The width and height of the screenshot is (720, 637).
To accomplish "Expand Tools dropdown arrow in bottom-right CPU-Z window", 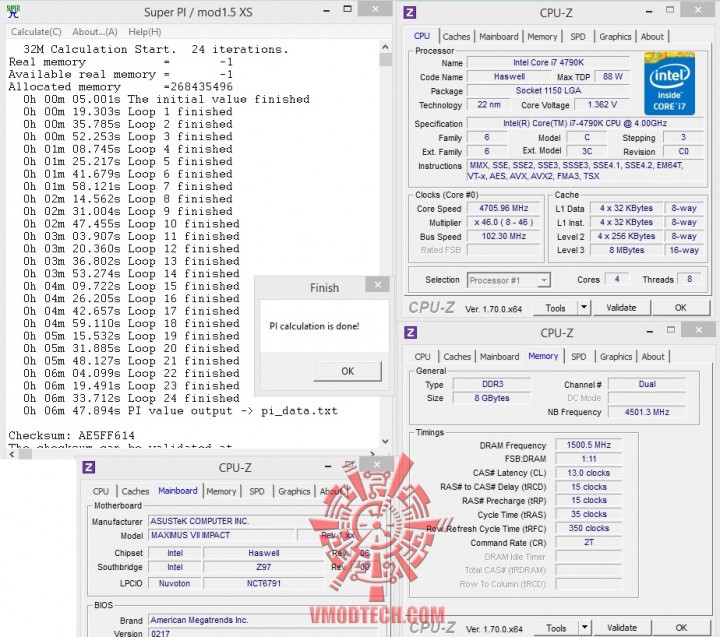I will coord(585,628).
